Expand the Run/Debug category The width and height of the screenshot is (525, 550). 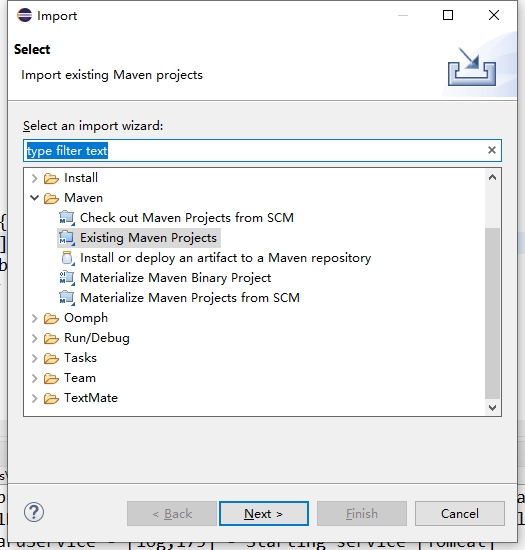(x=34, y=338)
